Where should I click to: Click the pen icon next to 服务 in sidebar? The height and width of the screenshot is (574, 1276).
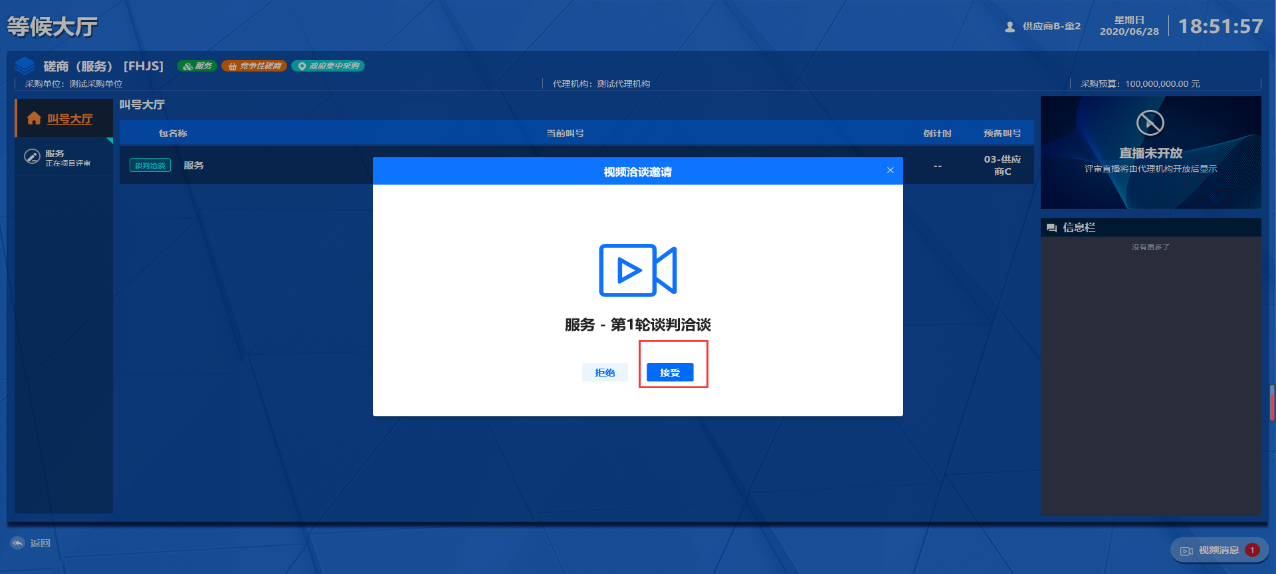pos(32,157)
